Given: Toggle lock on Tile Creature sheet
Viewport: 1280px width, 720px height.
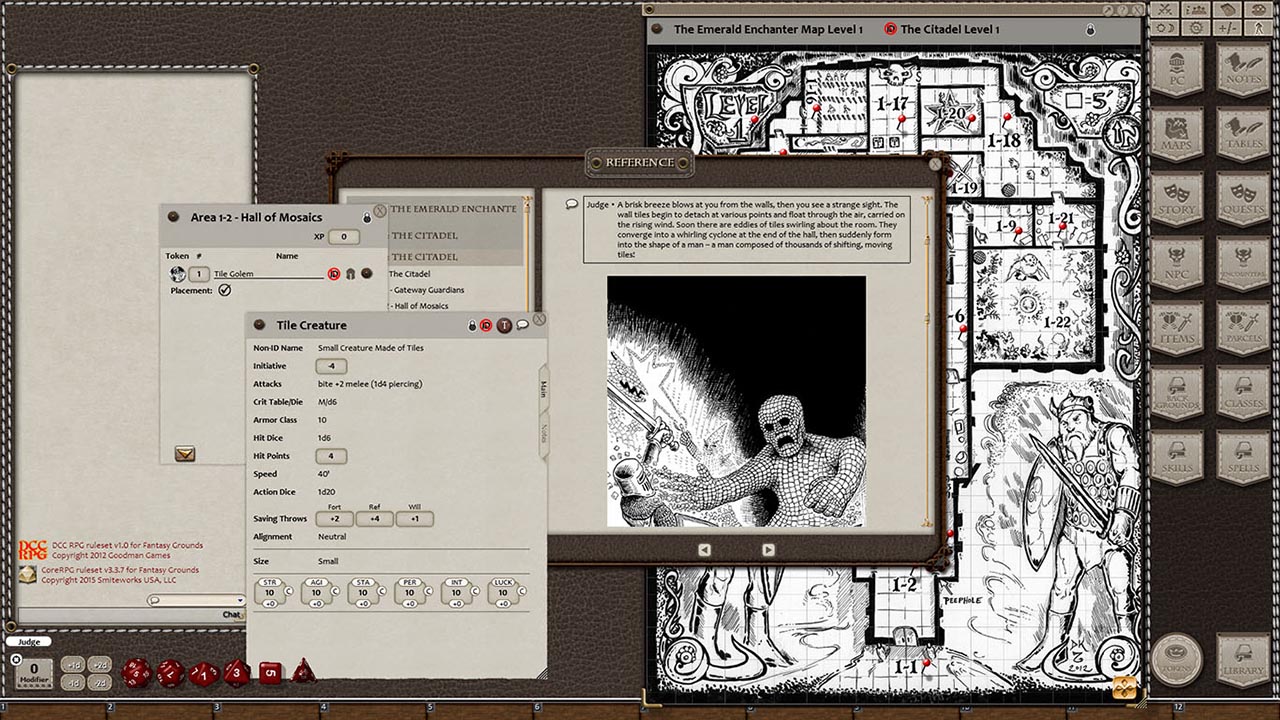Looking at the screenshot, I should coord(471,325).
